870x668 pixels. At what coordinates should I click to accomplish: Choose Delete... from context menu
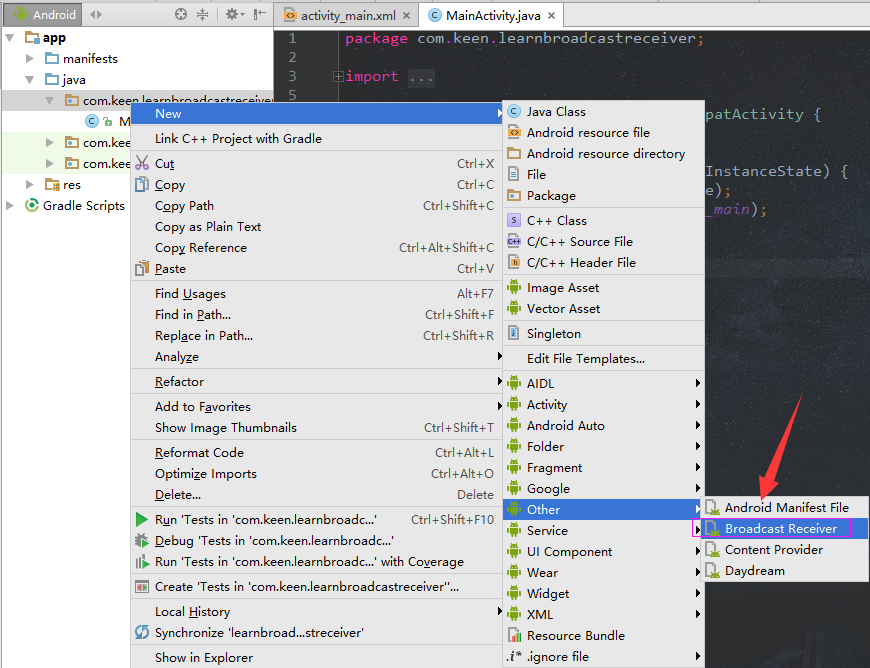(316, 495)
